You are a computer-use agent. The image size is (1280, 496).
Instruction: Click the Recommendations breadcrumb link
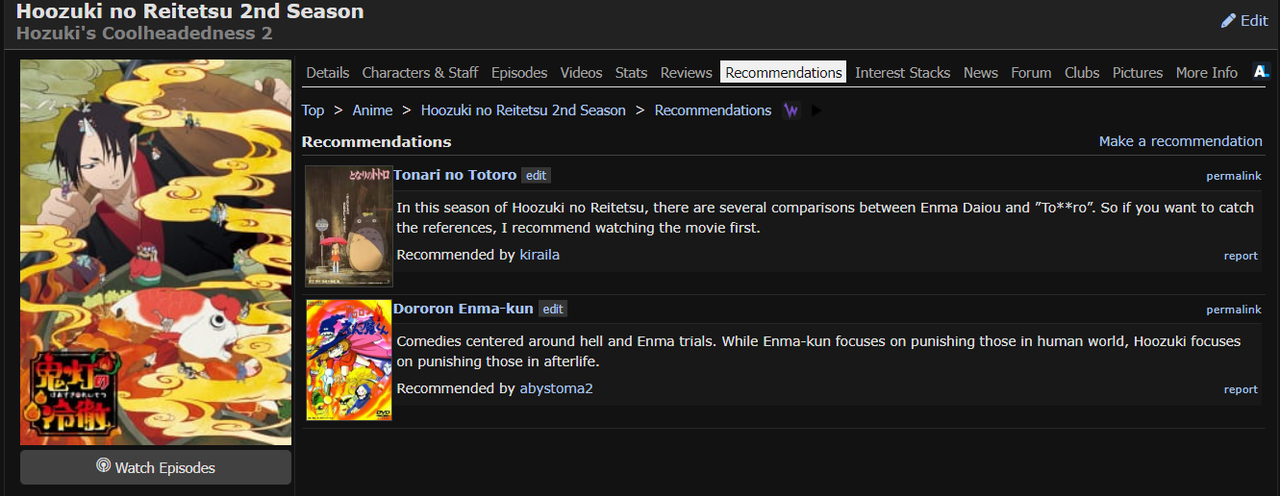[713, 110]
